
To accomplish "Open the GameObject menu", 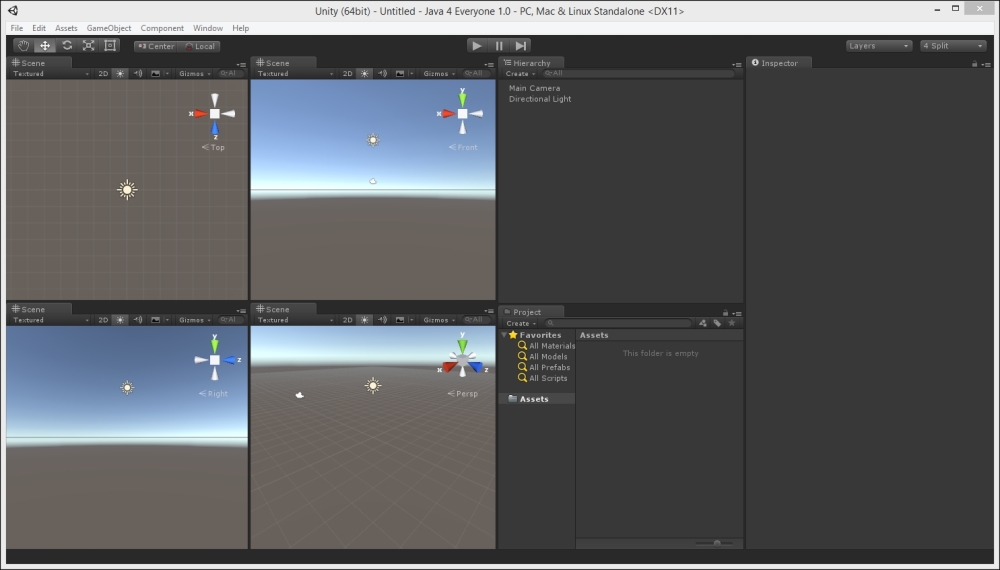I will (109, 28).
